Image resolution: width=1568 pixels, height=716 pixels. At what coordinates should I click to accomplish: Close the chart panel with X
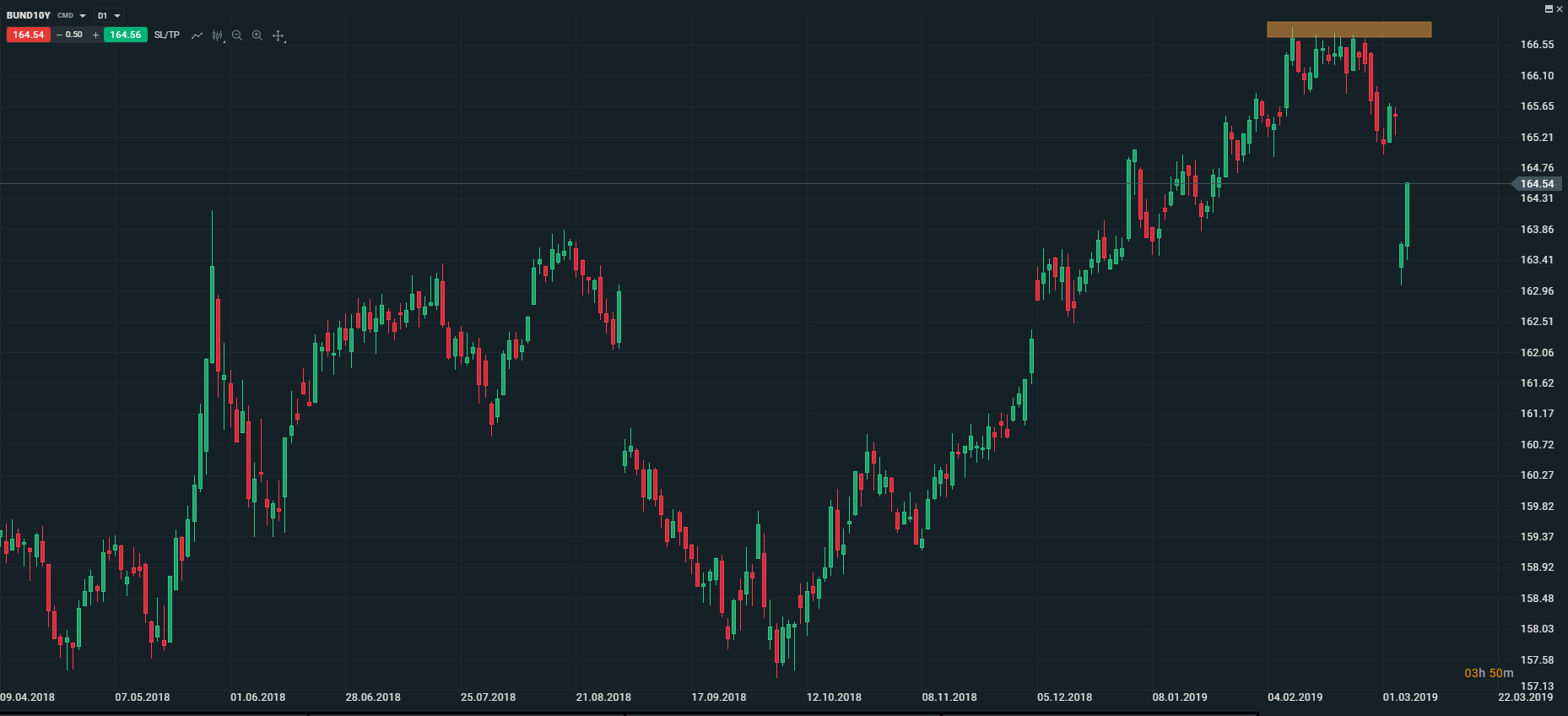click(1560, 8)
